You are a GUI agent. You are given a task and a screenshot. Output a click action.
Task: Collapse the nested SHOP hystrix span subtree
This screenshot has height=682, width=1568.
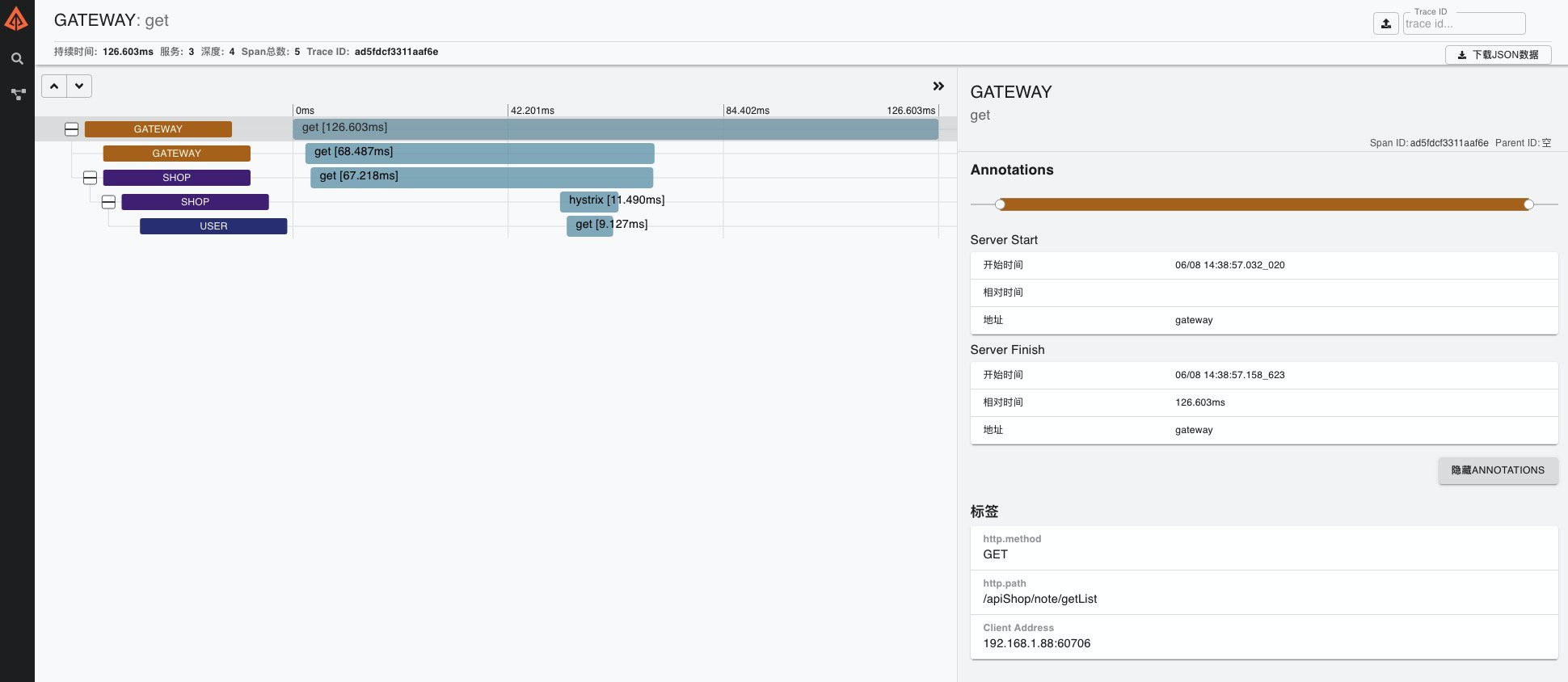(109, 202)
